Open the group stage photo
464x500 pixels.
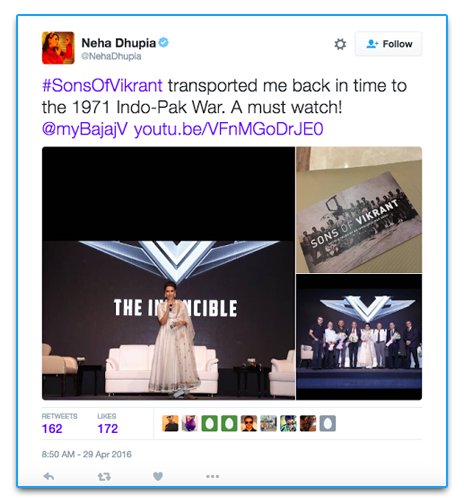pos(359,337)
